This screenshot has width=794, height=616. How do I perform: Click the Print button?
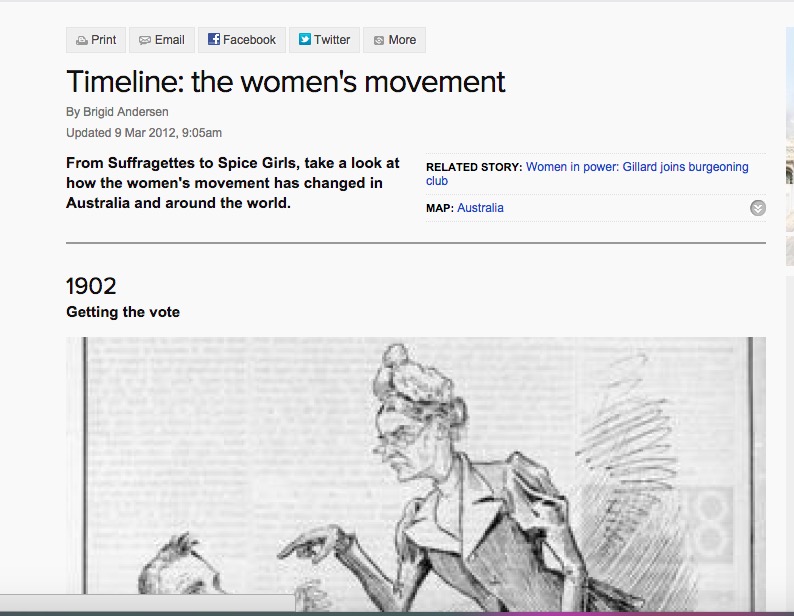[x=96, y=40]
